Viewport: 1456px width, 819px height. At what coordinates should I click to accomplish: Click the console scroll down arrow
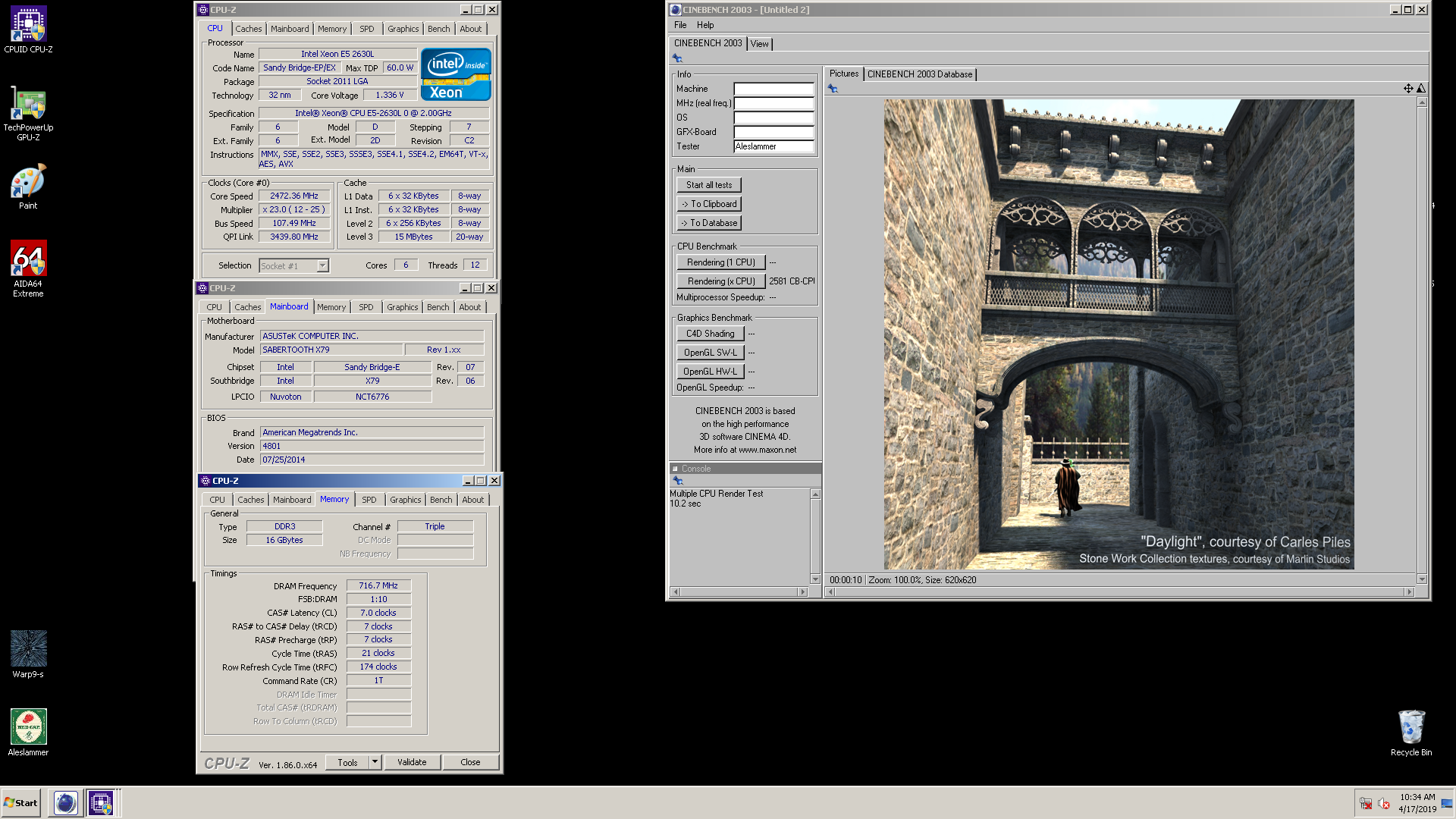coord(816,579)
